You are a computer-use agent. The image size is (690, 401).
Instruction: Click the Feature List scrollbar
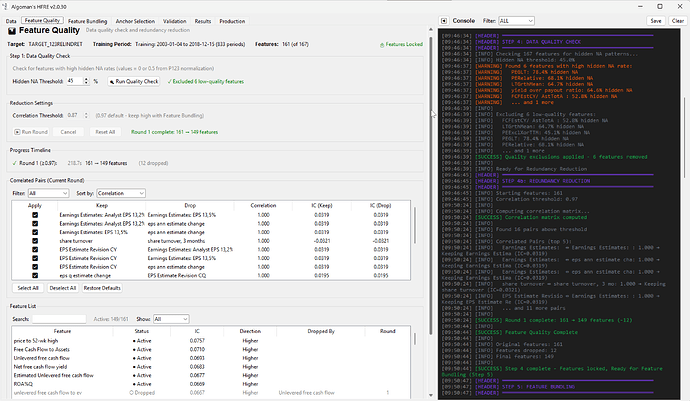click(x=415, y=339)
